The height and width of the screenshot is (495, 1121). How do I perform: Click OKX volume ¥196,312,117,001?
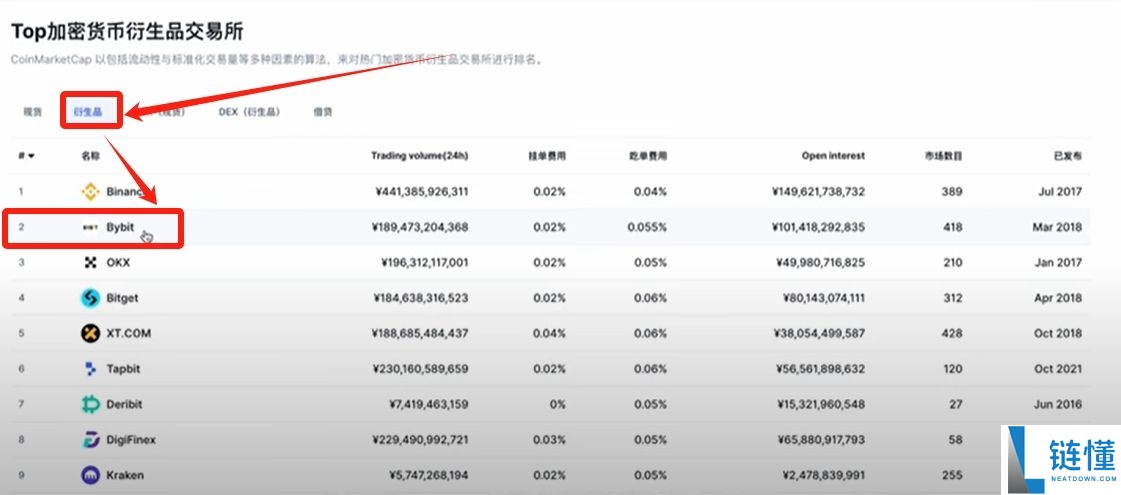pos(425,263)
